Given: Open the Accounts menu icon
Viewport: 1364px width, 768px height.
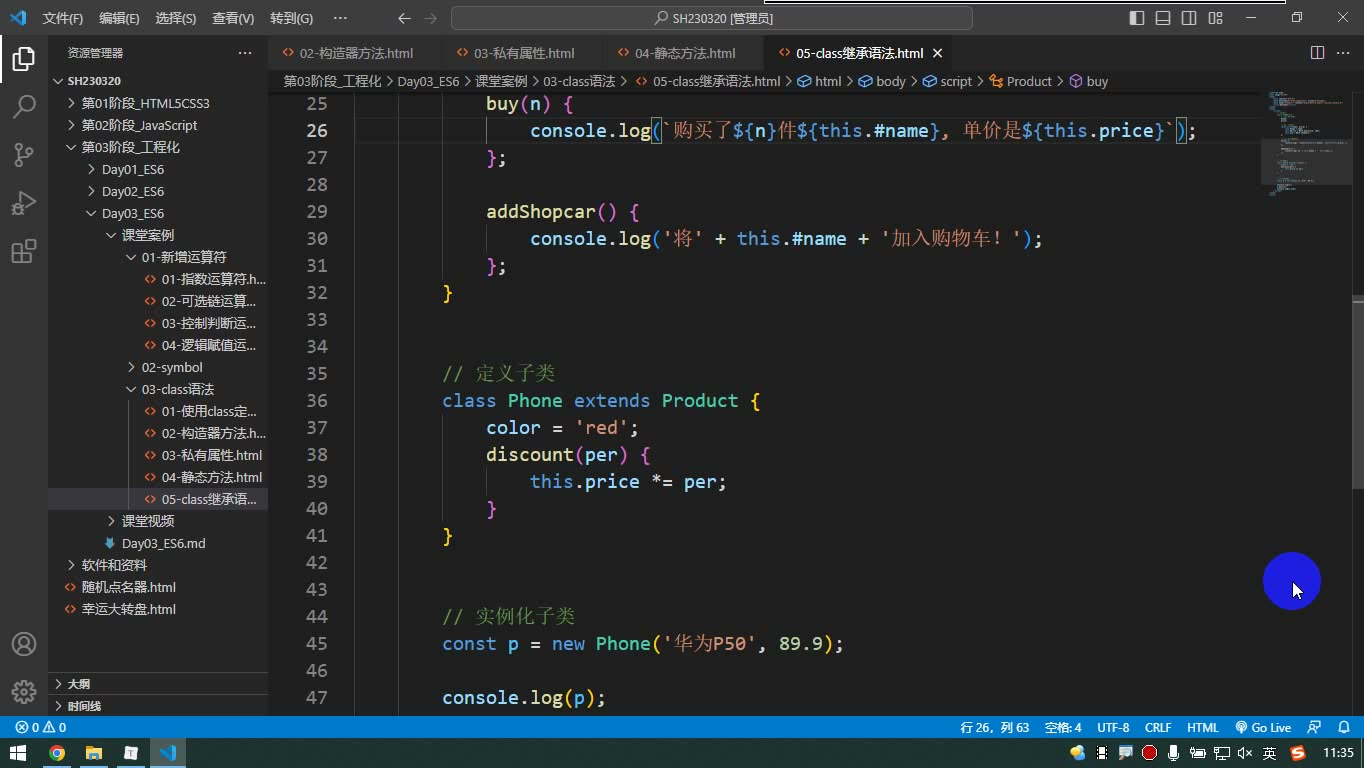Looking at the screenshot, I should tap(24, 645).
